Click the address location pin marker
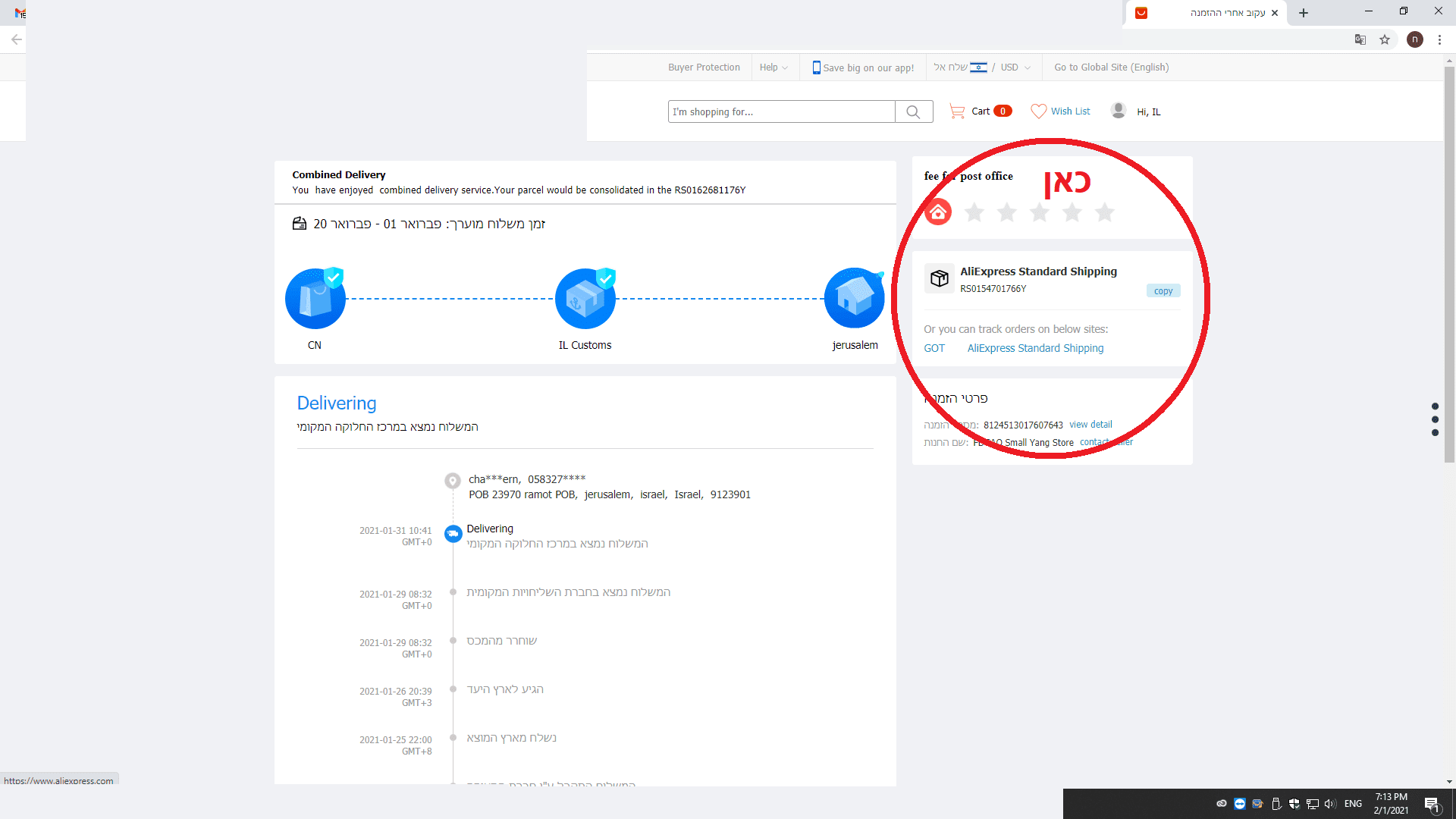The width and height of the screenshot is (1456, 819). [452, 481]
